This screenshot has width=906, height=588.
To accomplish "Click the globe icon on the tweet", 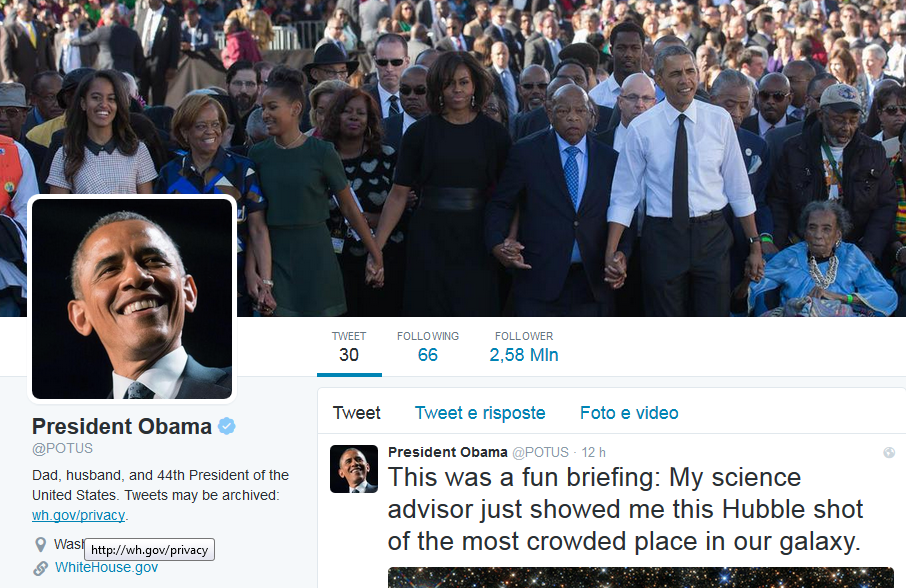I will tap(889, 453).
